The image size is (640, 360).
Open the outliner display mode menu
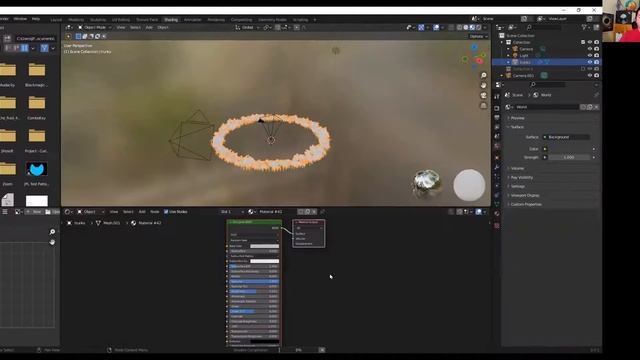click(x=512, y=27)
